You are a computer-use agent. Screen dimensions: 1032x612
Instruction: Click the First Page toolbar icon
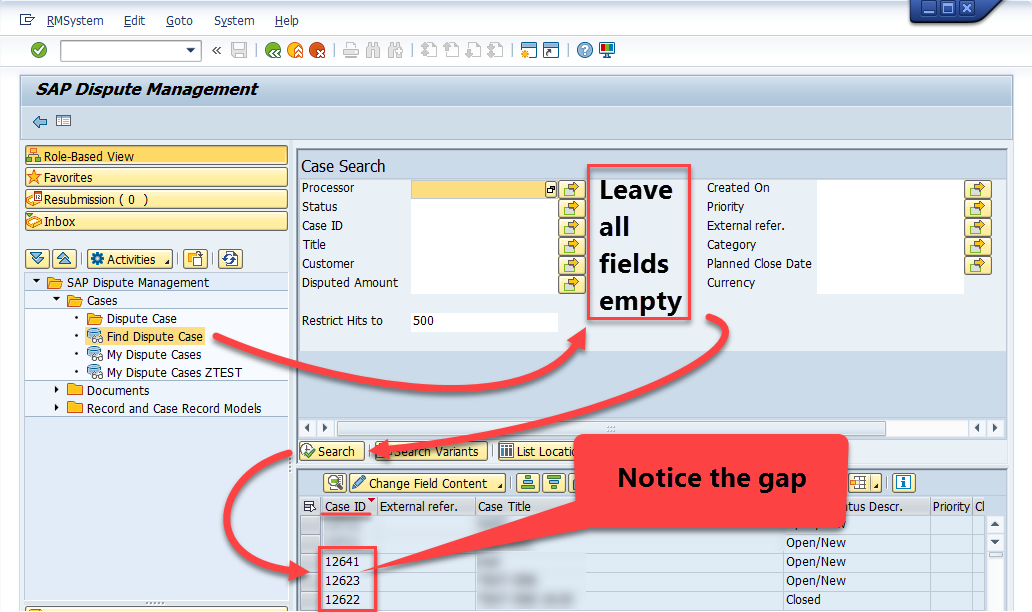[428, 50]
